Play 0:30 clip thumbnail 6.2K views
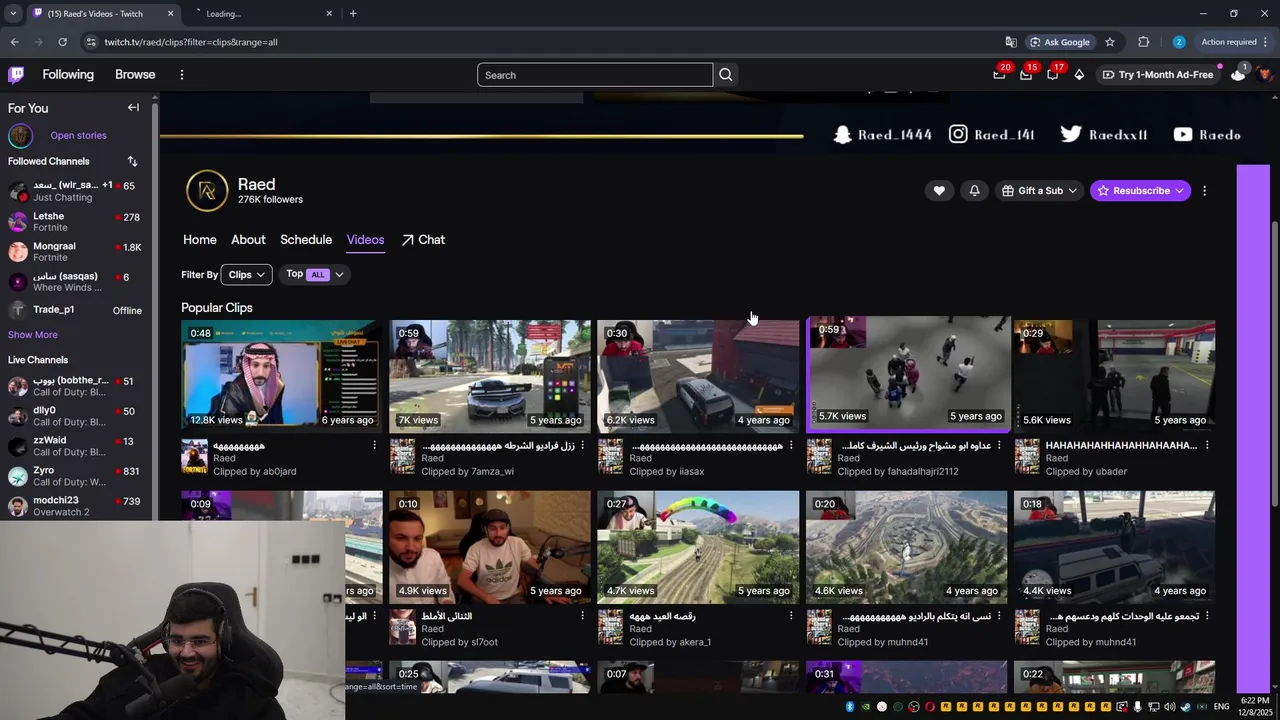Viewport: 1280px width, 720px height. (x=698, y=376)
